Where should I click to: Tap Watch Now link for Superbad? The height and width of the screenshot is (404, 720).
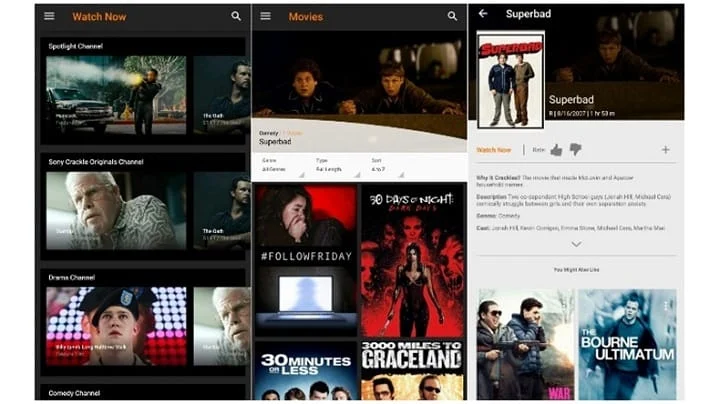[494, 150]
